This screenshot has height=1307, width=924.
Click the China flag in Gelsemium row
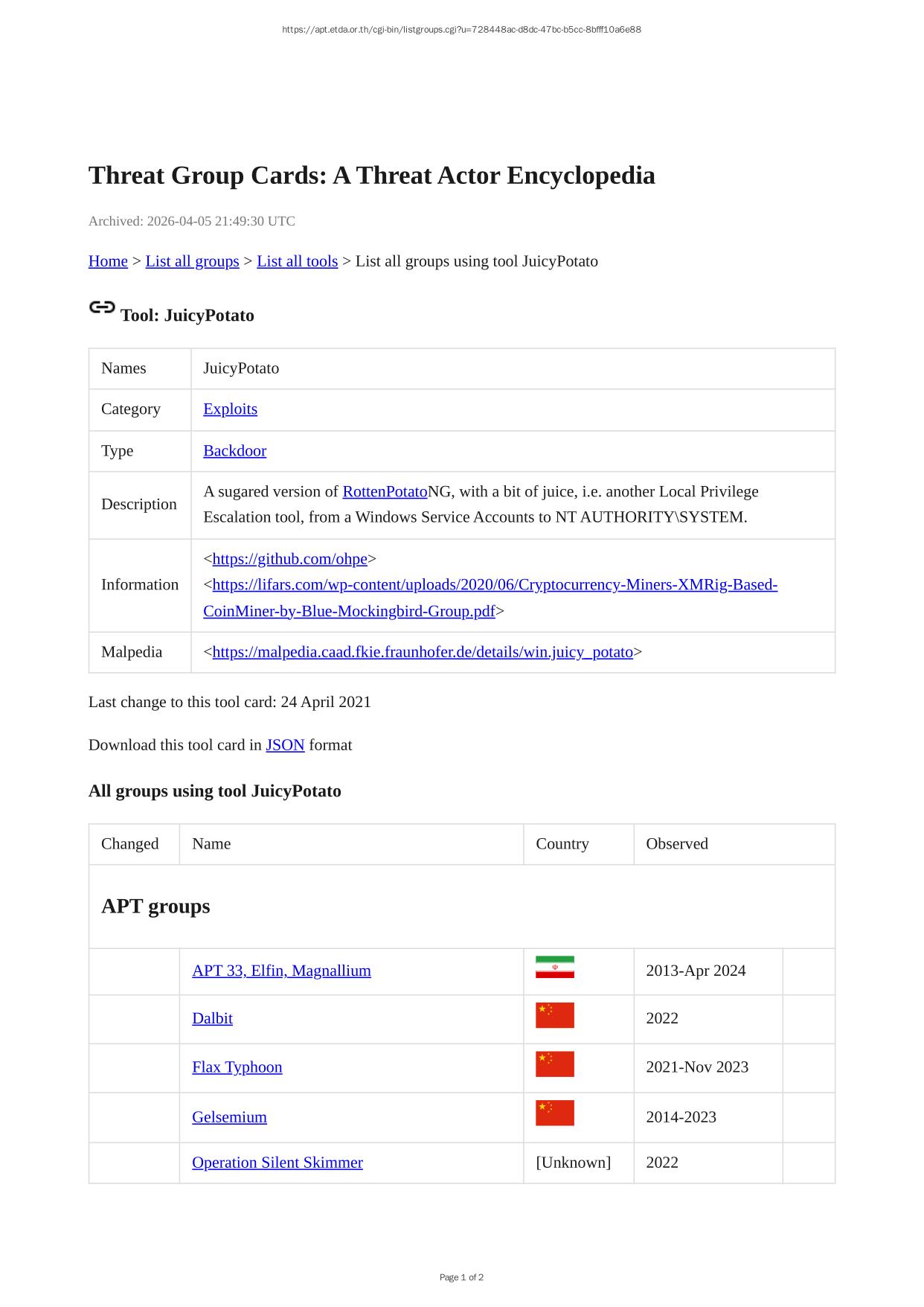click(554, 1113)
